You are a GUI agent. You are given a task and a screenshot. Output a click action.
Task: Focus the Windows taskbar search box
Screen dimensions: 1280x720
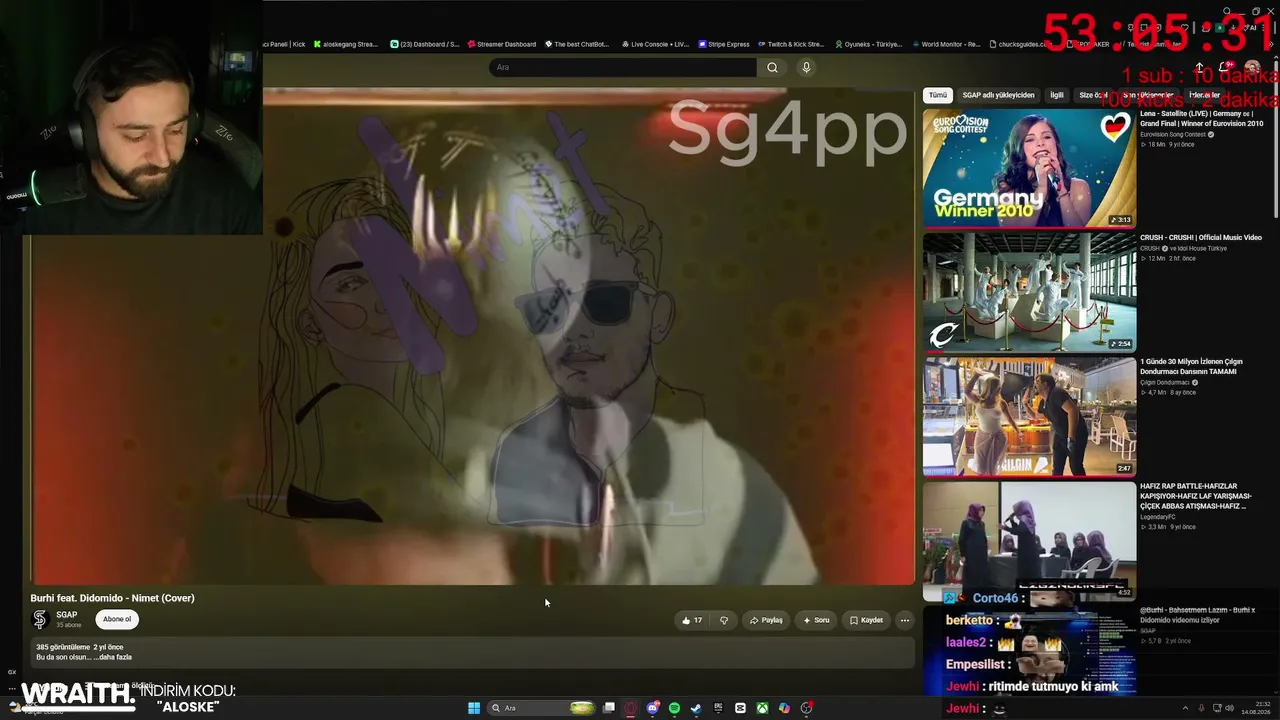[542, 708]
